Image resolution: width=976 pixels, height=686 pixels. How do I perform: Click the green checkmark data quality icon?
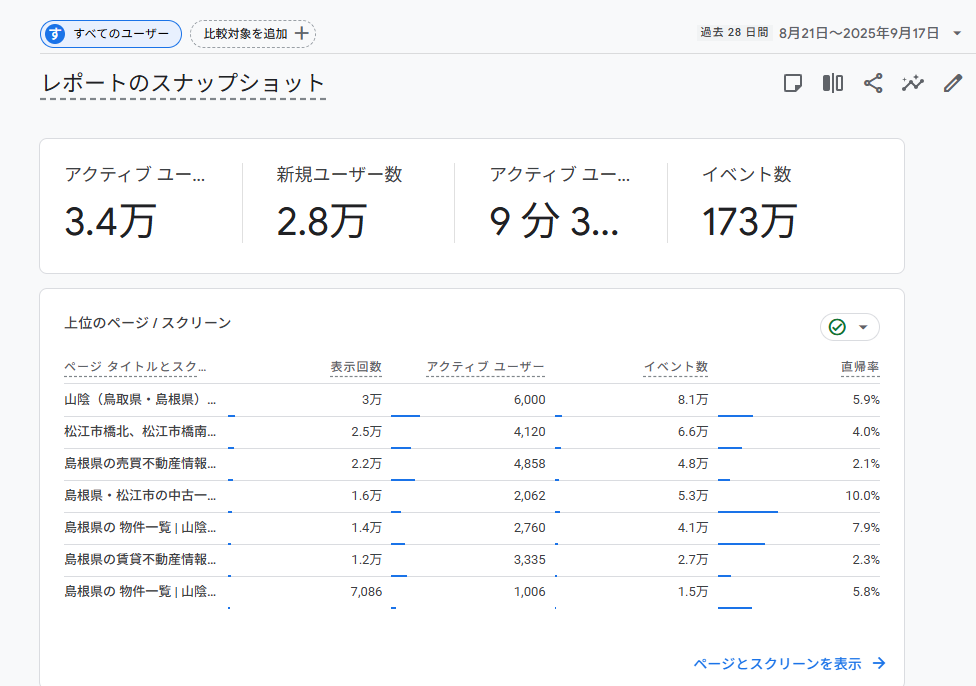838,327
